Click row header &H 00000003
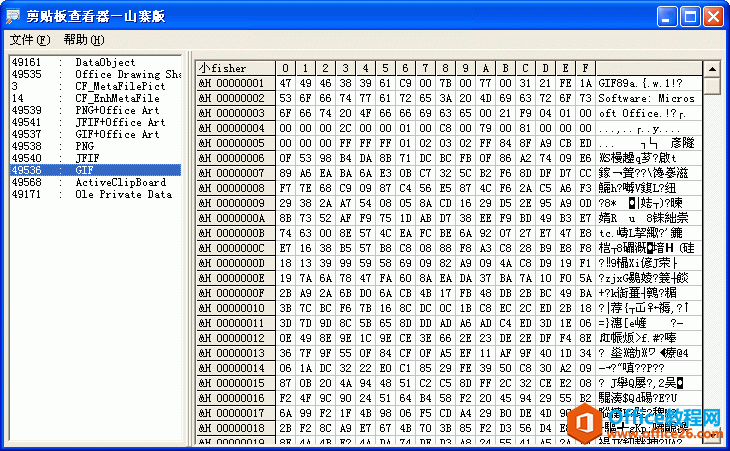Viewport: 730px width, 451px height. 236,113
